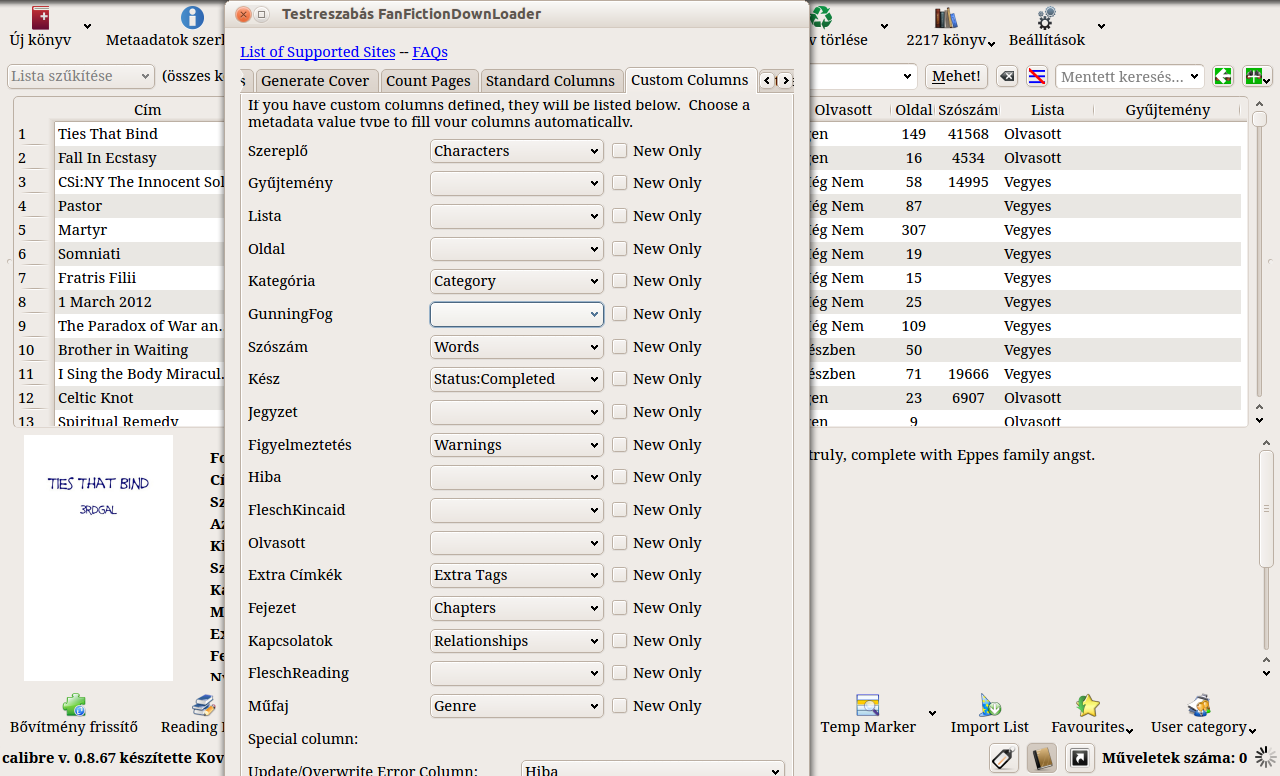The image size is (1280, 776).
Task: Enable New Only for Szereplő column
Action: (620, 151)
